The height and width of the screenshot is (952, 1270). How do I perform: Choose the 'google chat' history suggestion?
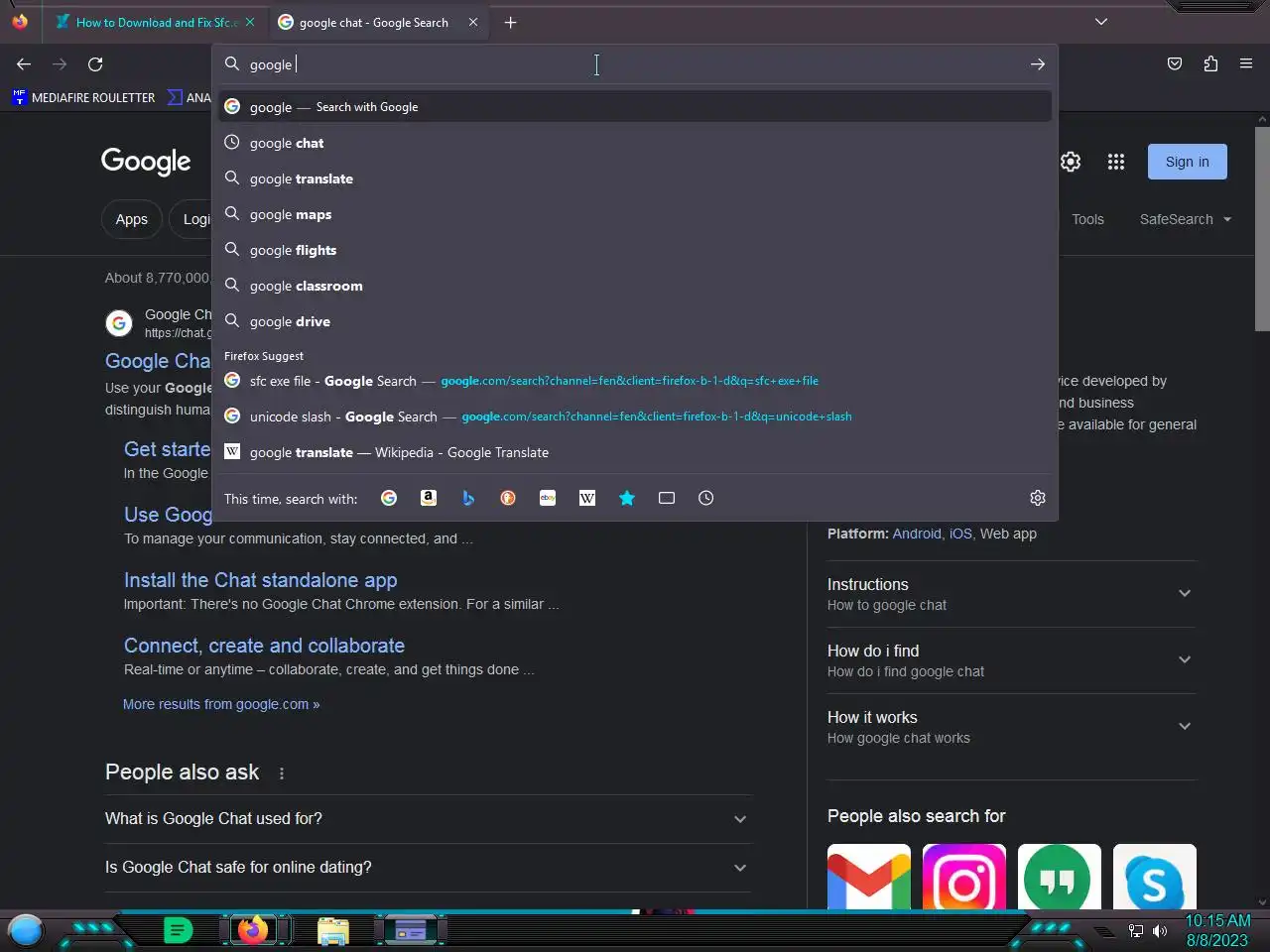point(635,143)
